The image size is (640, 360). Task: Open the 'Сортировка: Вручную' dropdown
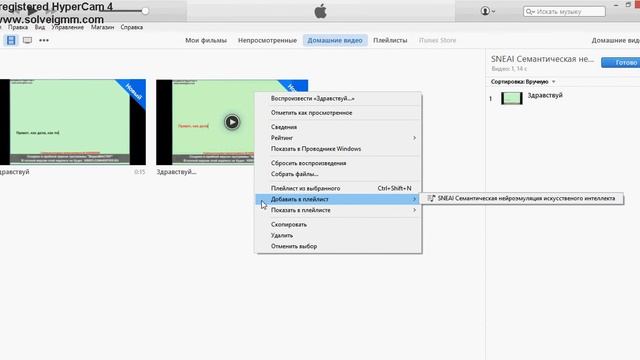[x=523, y=82]
